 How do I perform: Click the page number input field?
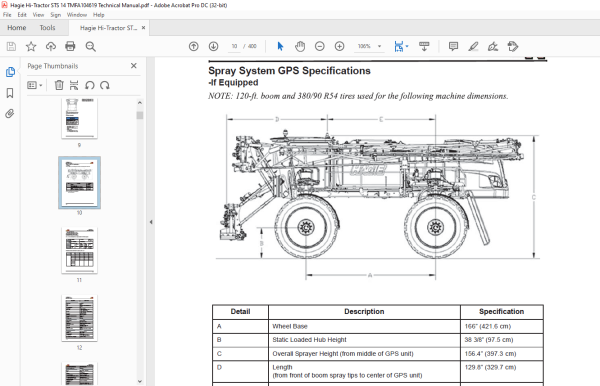tap(234, 46)
